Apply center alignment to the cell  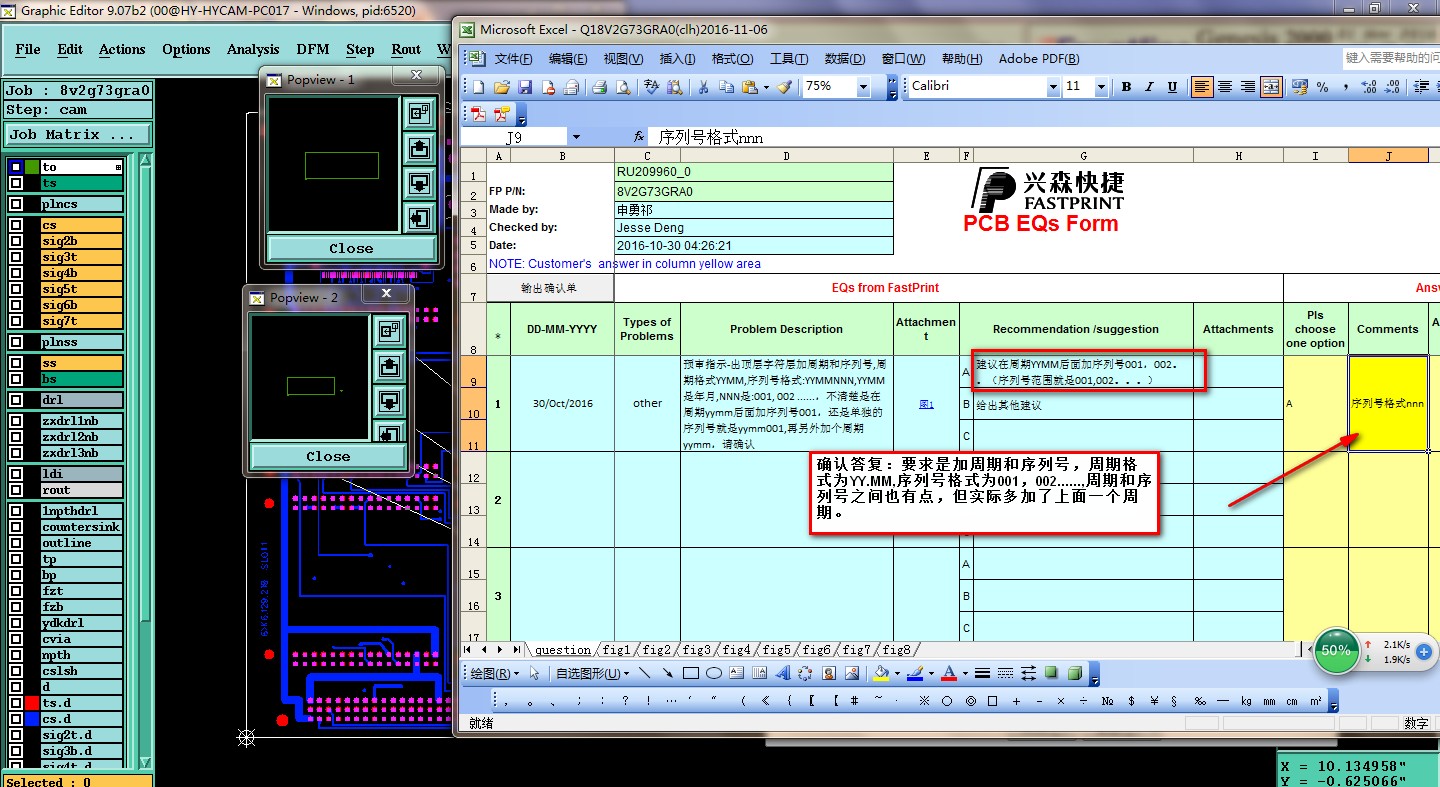[1225, 87]
